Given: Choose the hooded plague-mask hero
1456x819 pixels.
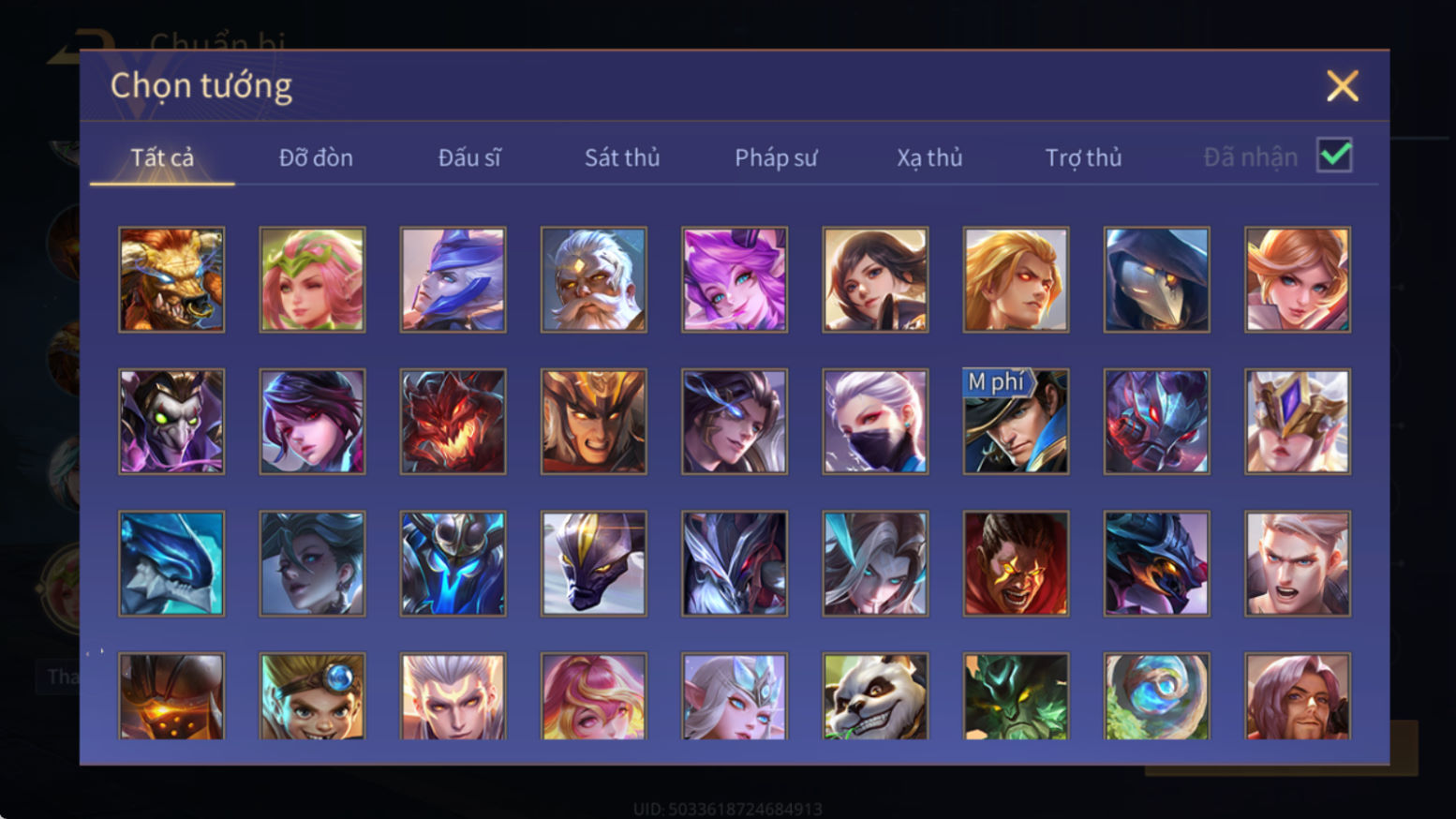Looking at the screenshot, I should pyautogui.click(x=1156, y=279).
